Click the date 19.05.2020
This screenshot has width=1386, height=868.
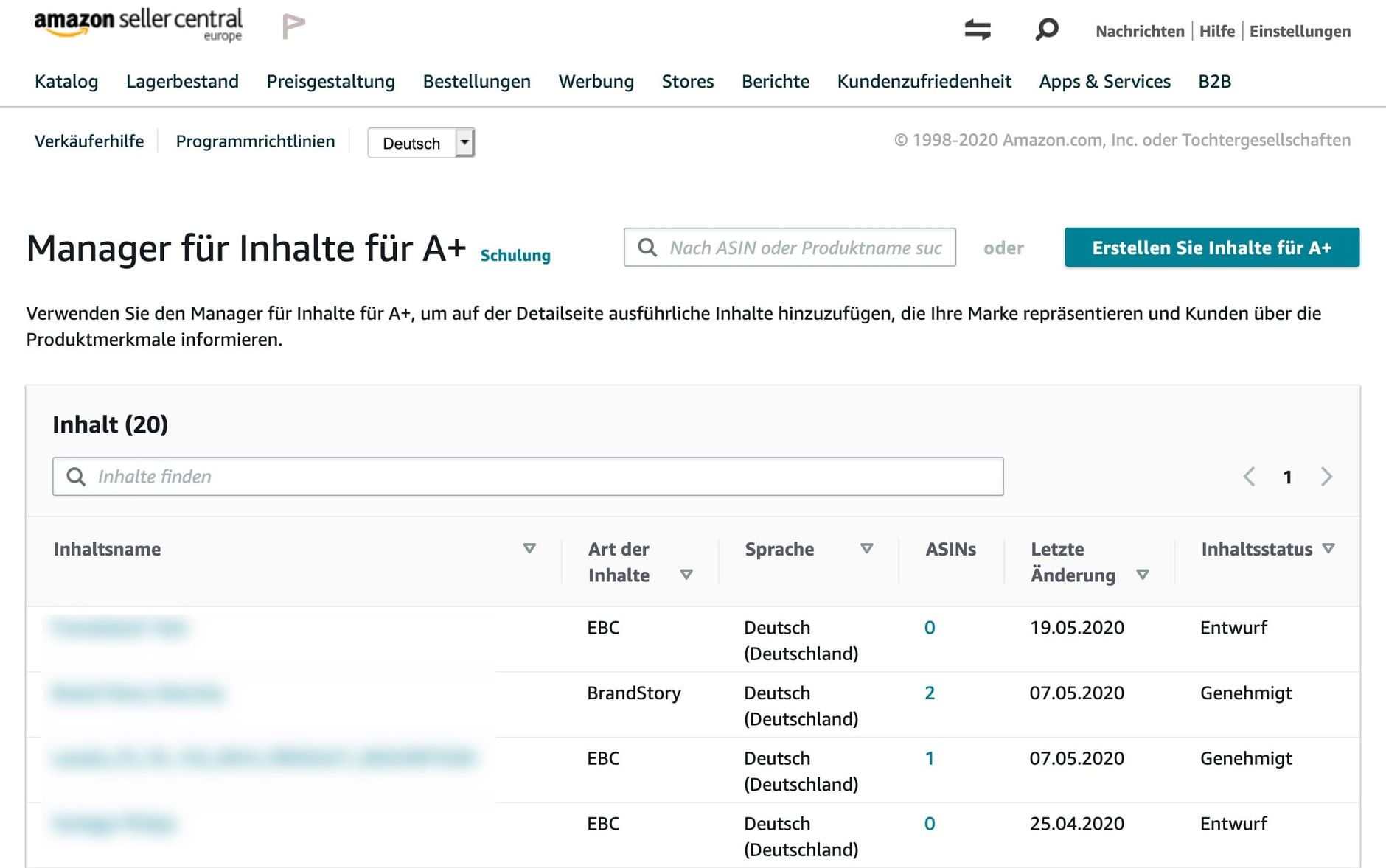[1077, 628]
